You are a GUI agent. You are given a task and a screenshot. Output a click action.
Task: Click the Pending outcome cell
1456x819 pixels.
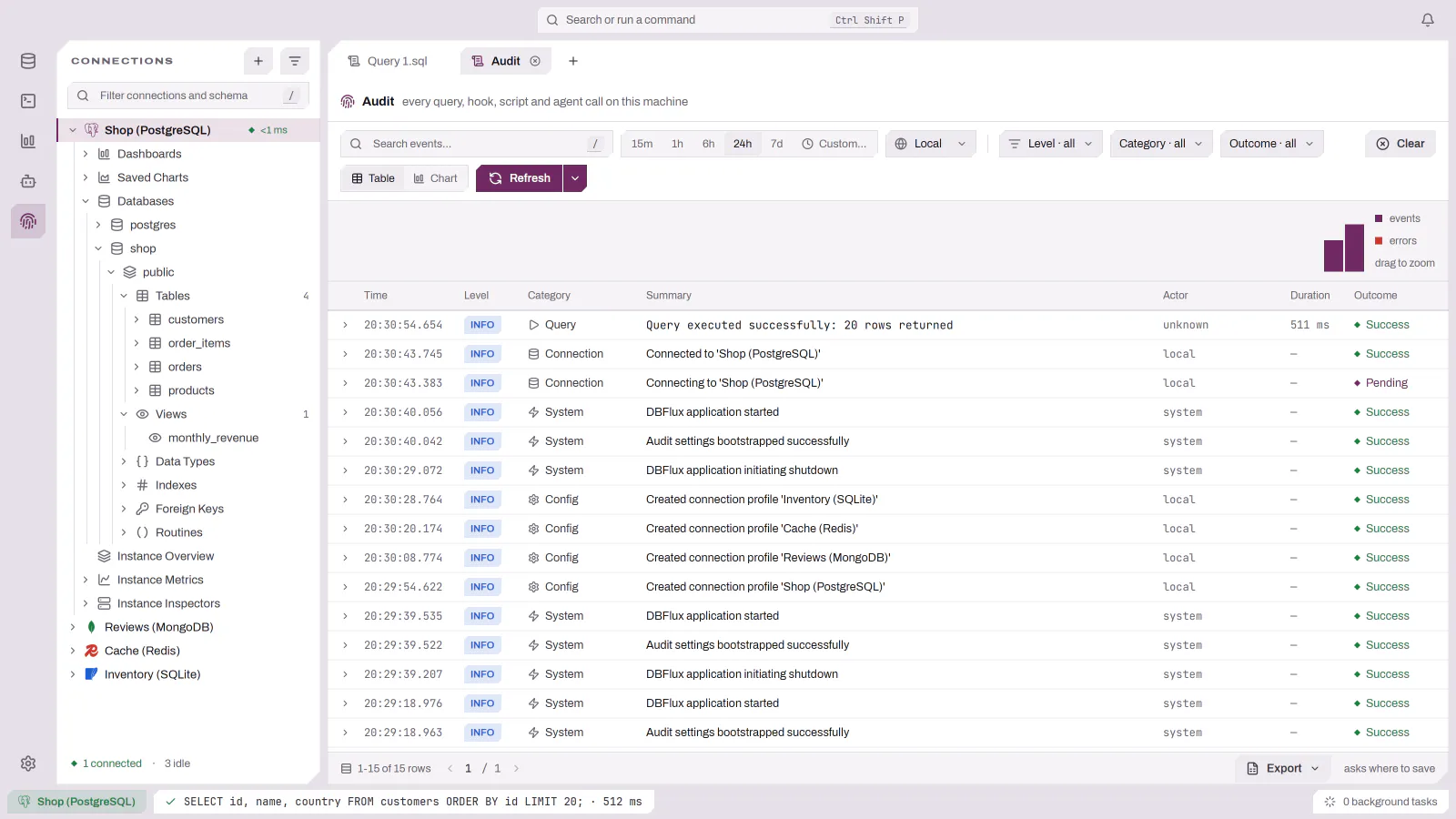click(1380, 383)
